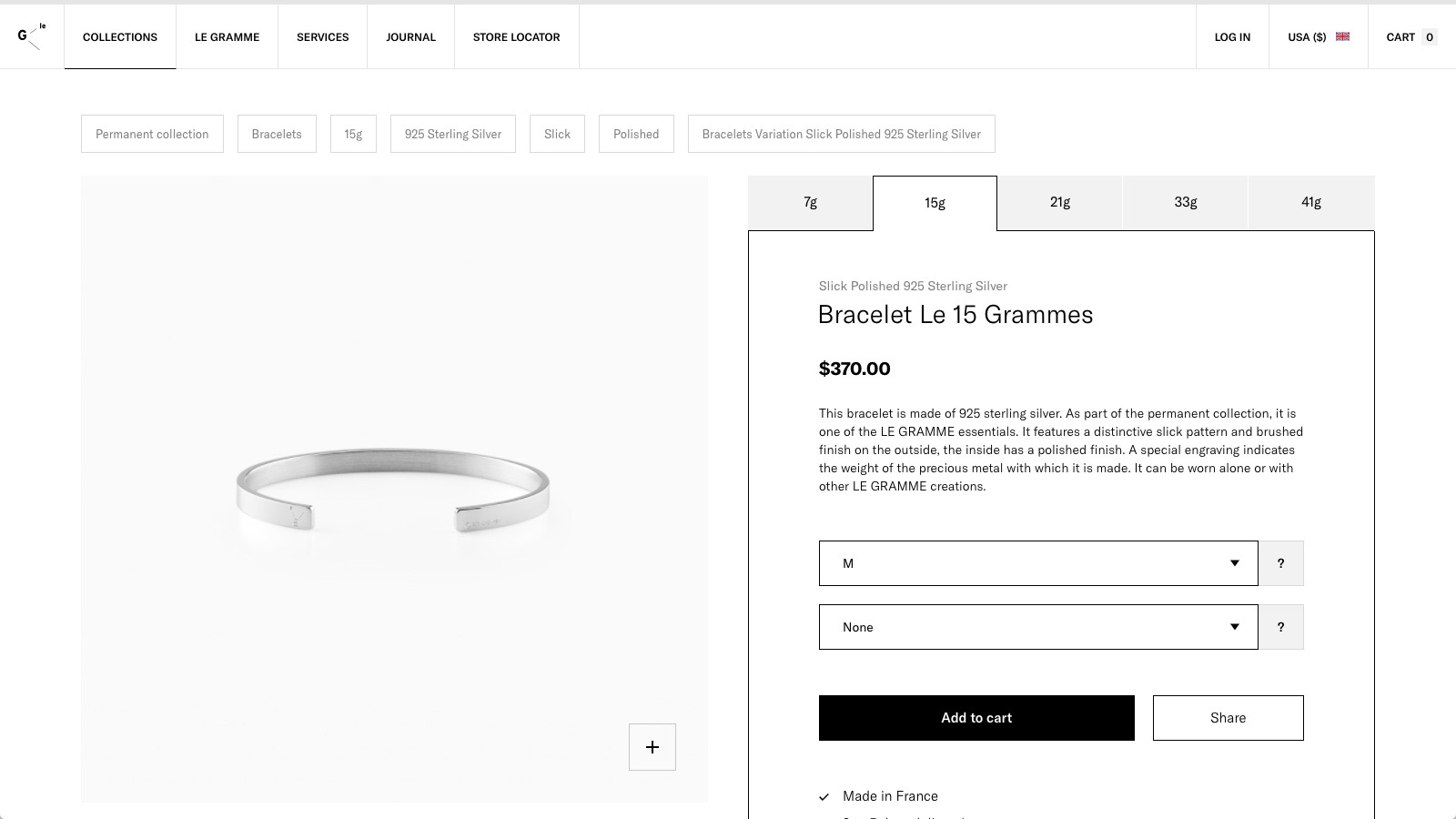Expand the None engraving option dropdown

1037,626
